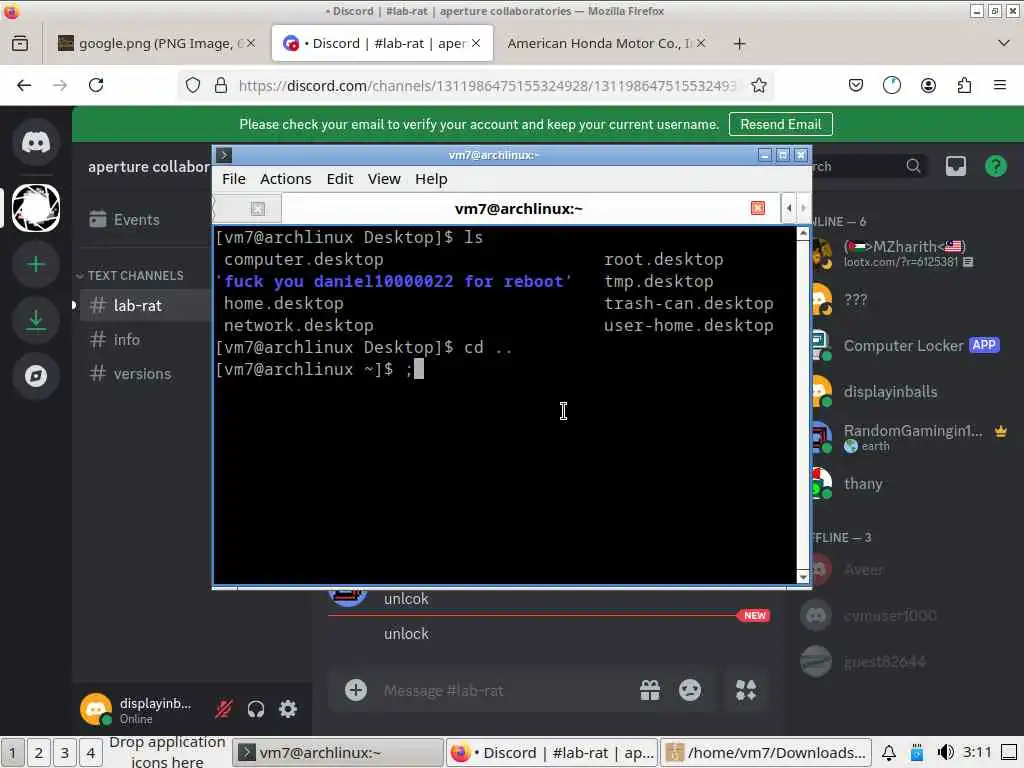Open Firefox View icon left of tabs
The width and height of the screenshot is (1024, 768).
(20, 44)
